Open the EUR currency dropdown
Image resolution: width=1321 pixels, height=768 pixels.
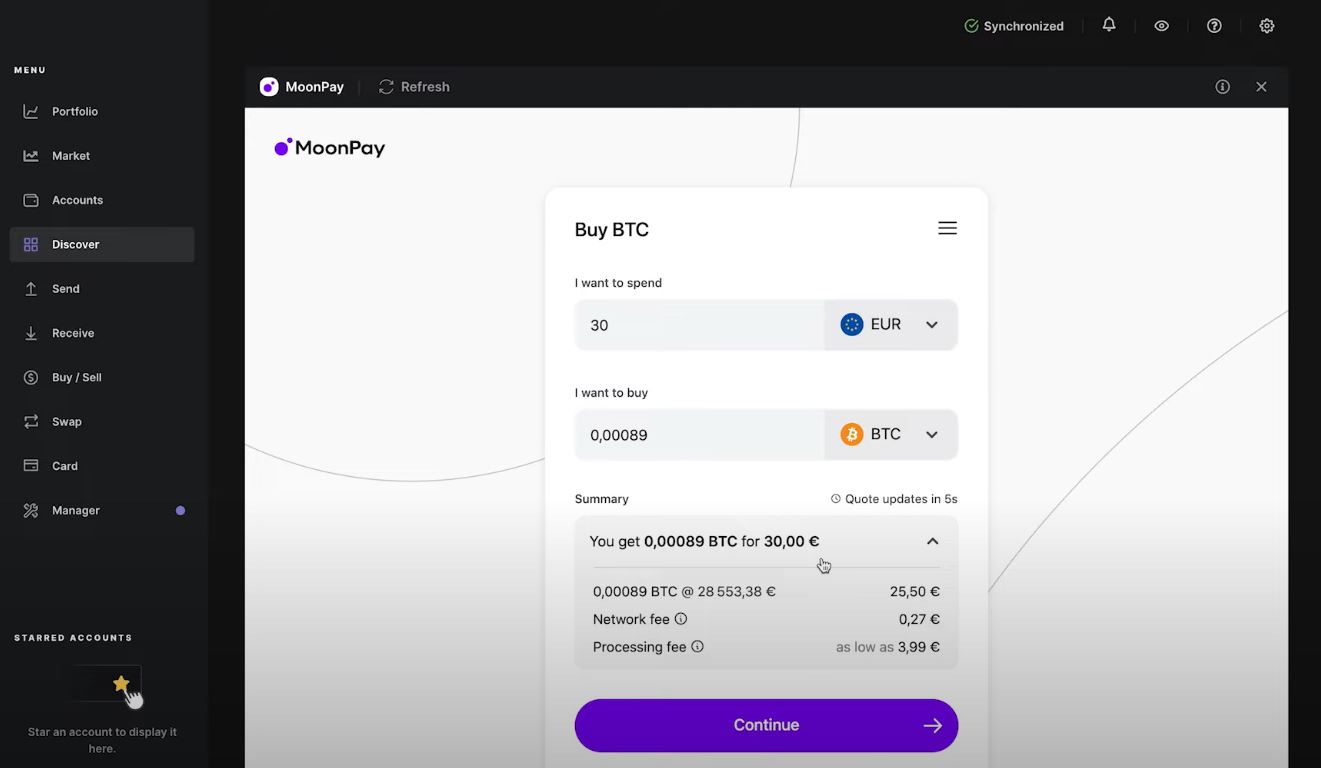pyautogui.click(x=891, y=325)
